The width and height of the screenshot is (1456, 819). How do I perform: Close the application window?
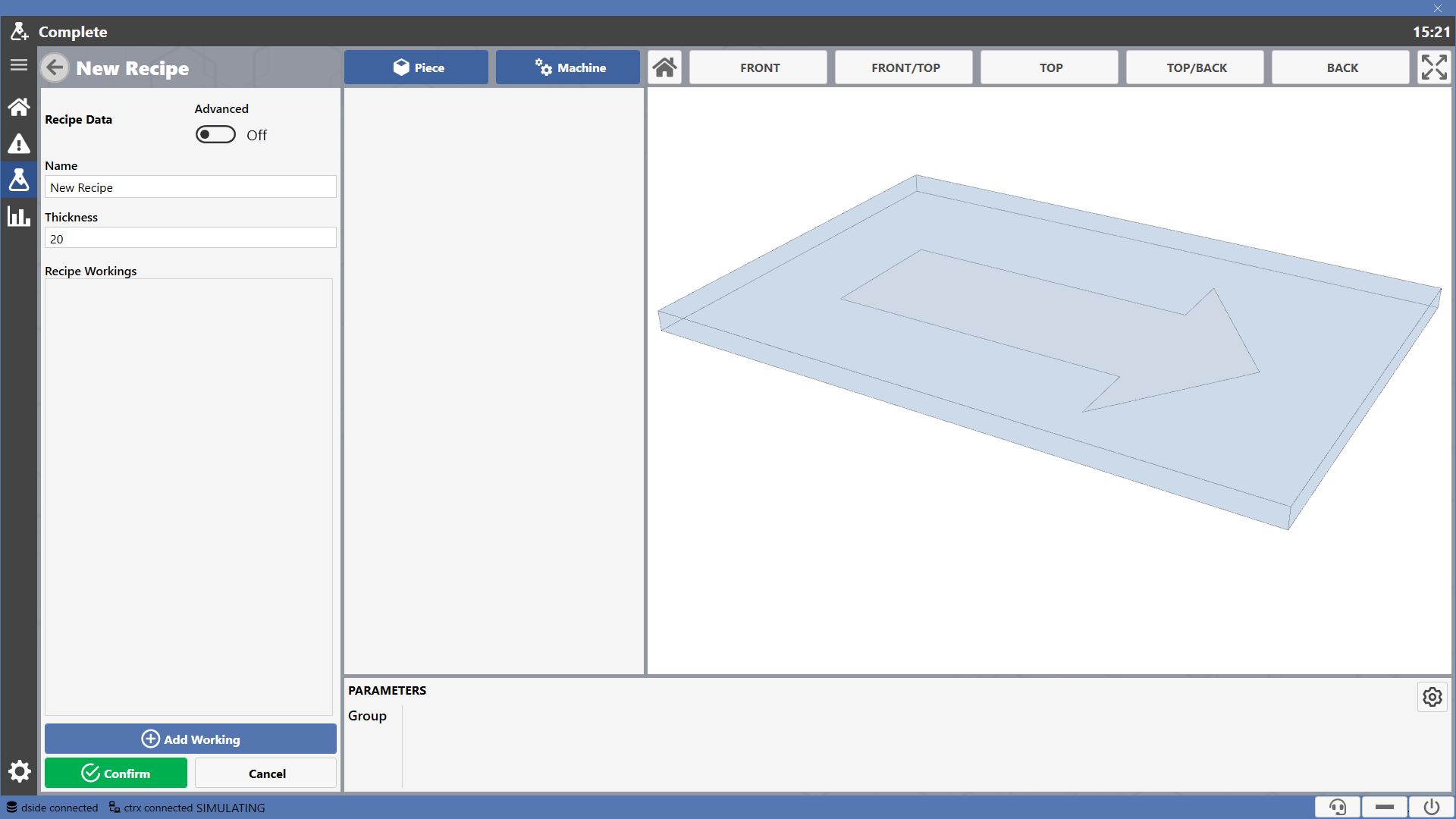[x=1438, y=8]
